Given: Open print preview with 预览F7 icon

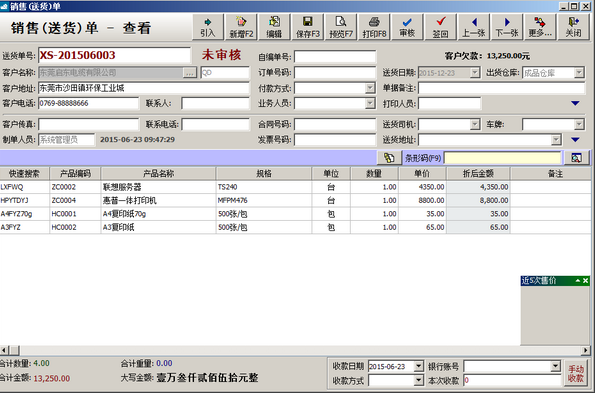Looking at the screenshot, I should pyautogui.click(x=341, y=27).
